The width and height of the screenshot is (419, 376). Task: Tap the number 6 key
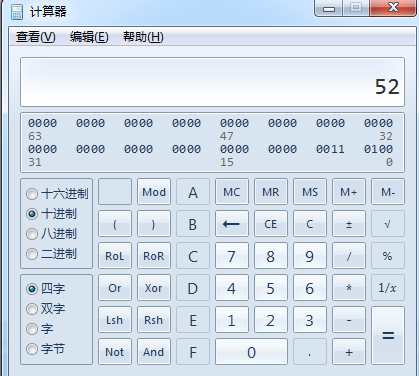(310, 288)
